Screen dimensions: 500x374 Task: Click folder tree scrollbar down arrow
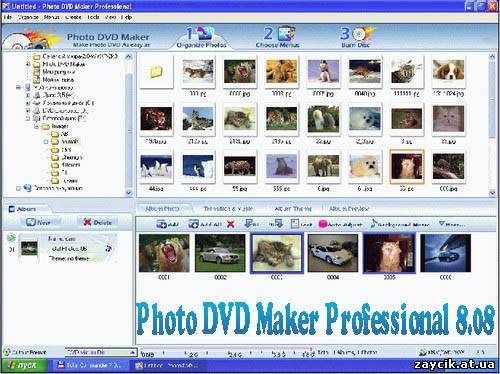pyautogui.click(x=129, y=193)
